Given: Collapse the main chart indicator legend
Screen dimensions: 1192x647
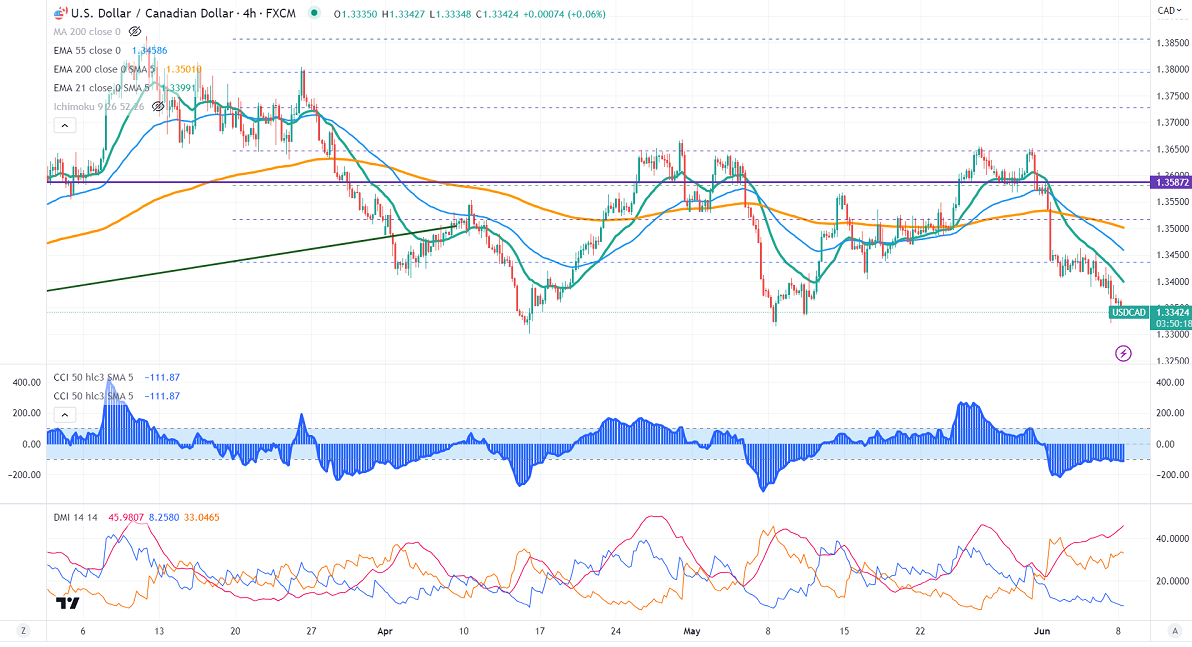Looking at the screenshot, I should pos(64,125).
